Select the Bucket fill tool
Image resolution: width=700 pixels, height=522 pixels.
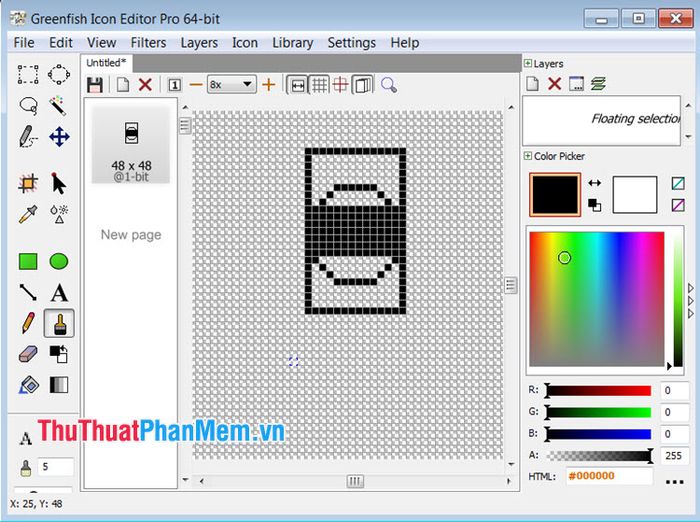29,385
